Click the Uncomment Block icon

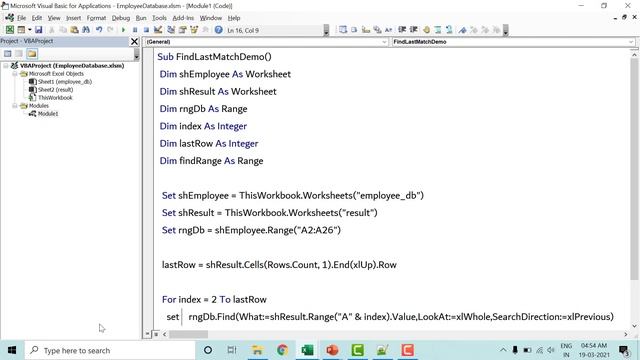pos(449,30)
